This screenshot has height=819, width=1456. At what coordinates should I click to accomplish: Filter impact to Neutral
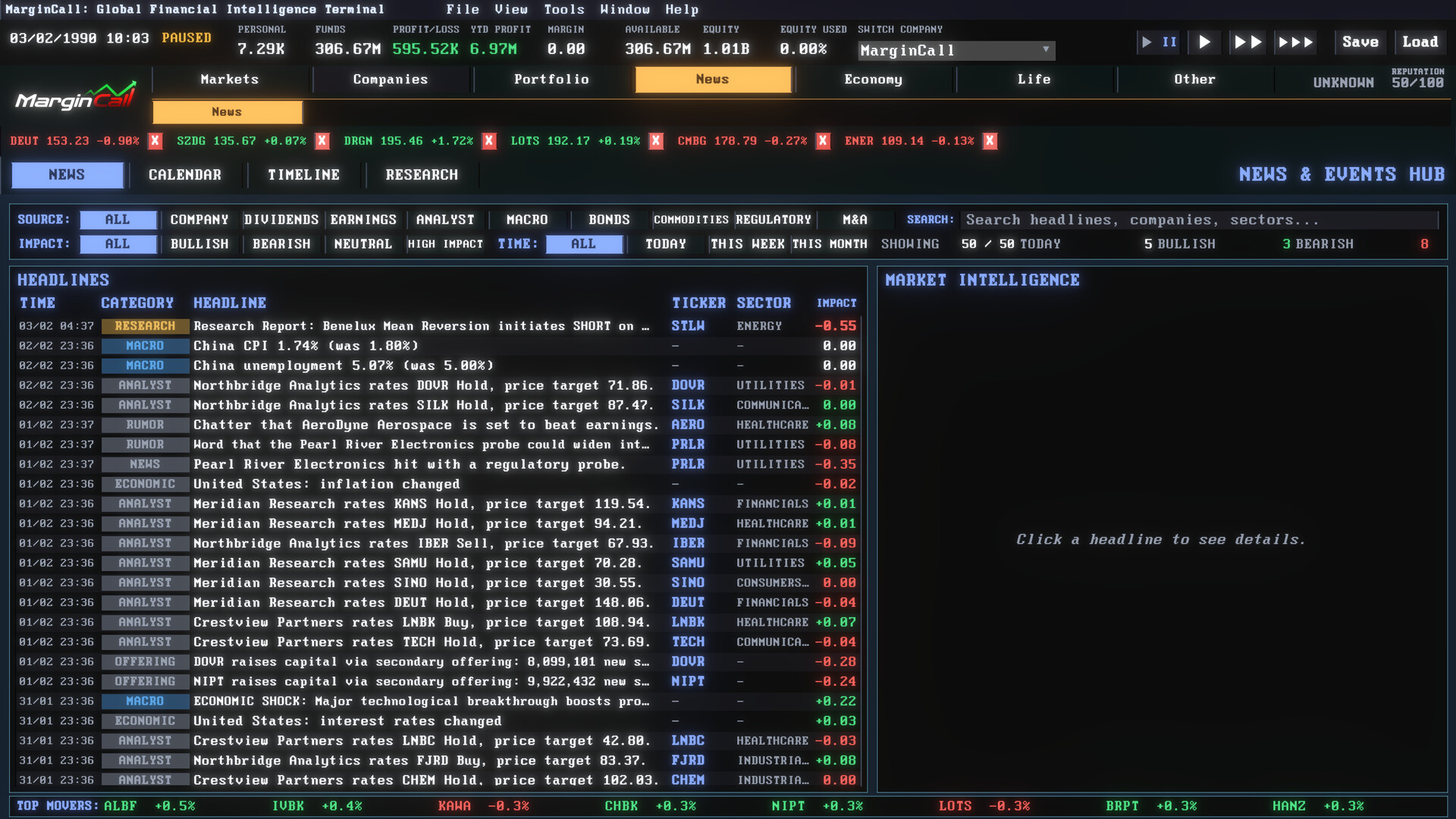[363, 244]
